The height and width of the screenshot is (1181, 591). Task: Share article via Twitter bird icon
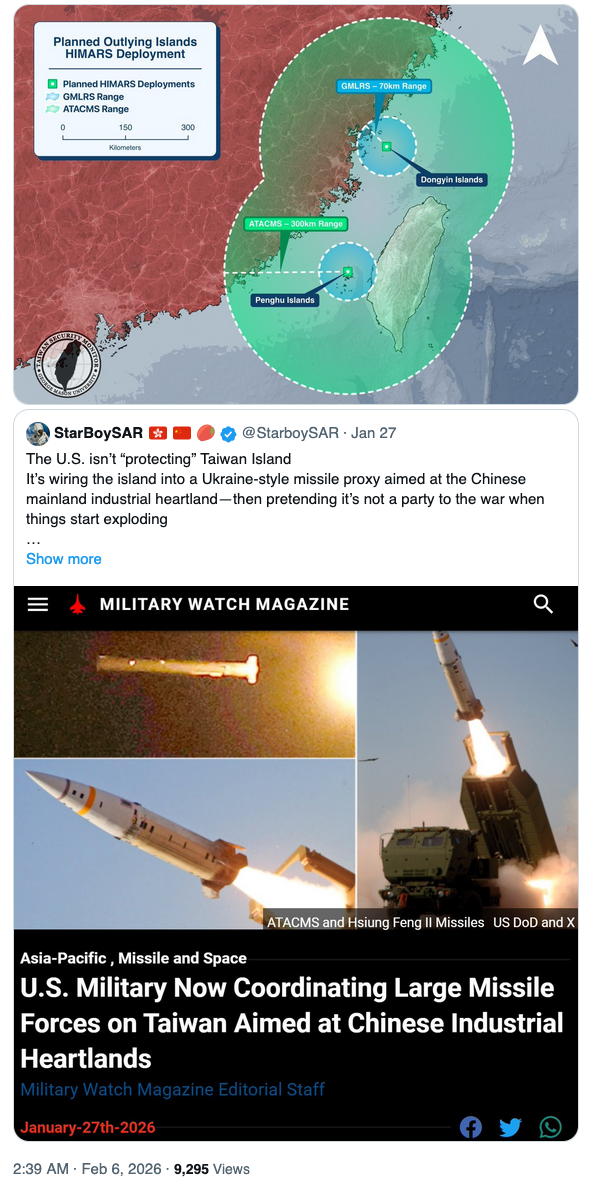pyautogui.click(x=510, y=1128)
